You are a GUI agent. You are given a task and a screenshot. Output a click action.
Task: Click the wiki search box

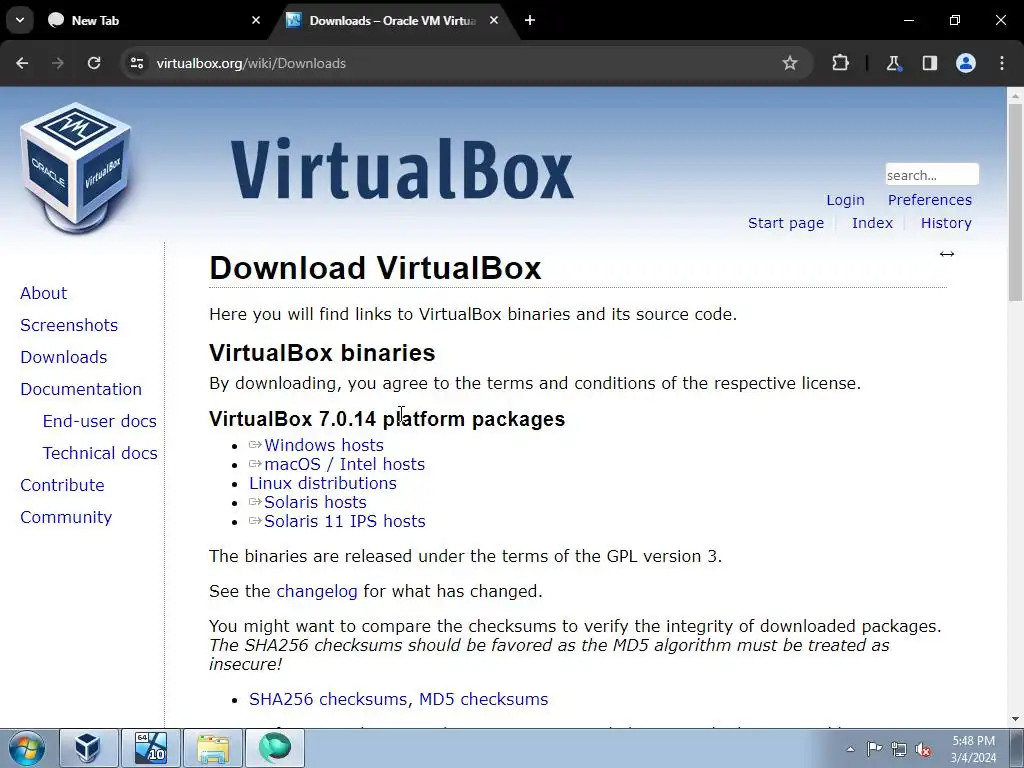click(932, 174)
